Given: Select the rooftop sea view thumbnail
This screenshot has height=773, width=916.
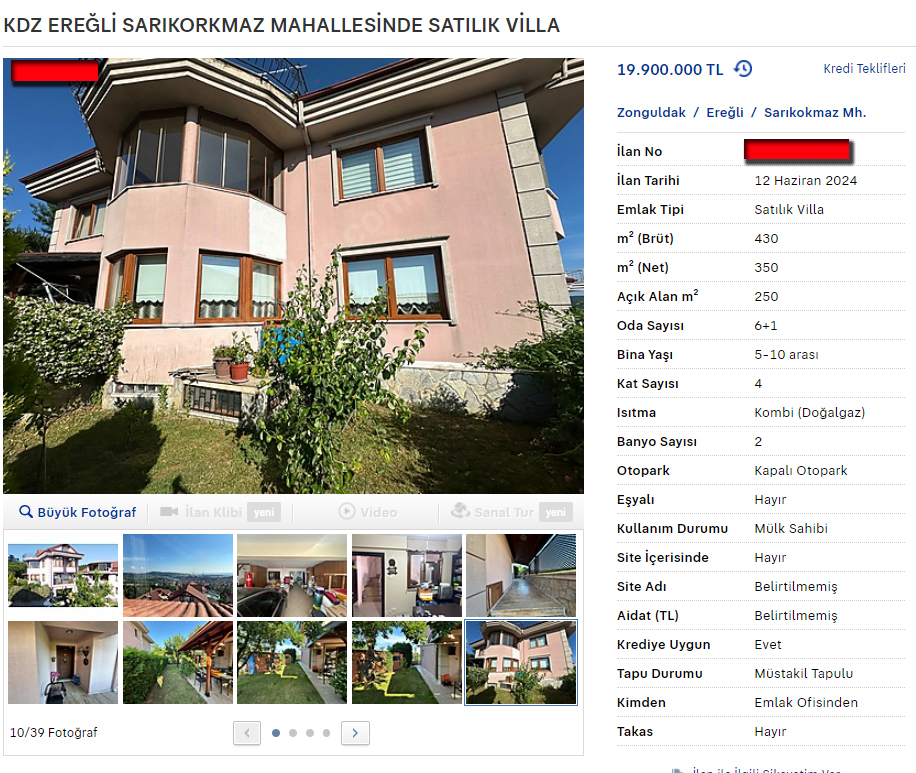Looking at the screenshot, I should point(178,576).
